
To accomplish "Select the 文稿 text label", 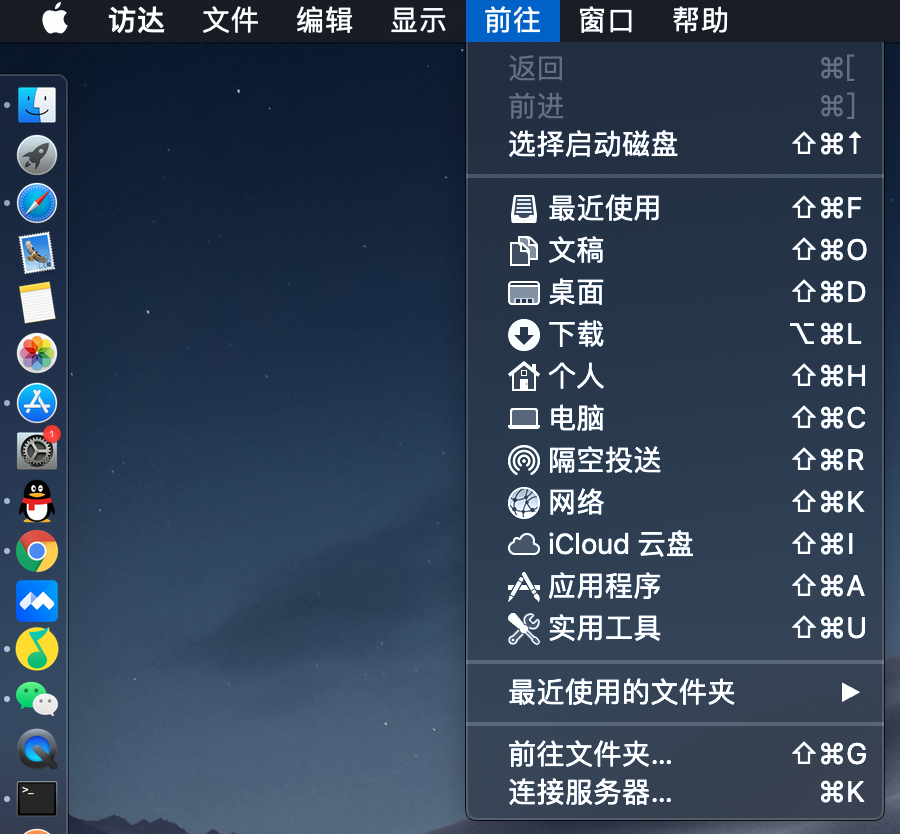I will (x=576, y=251).
